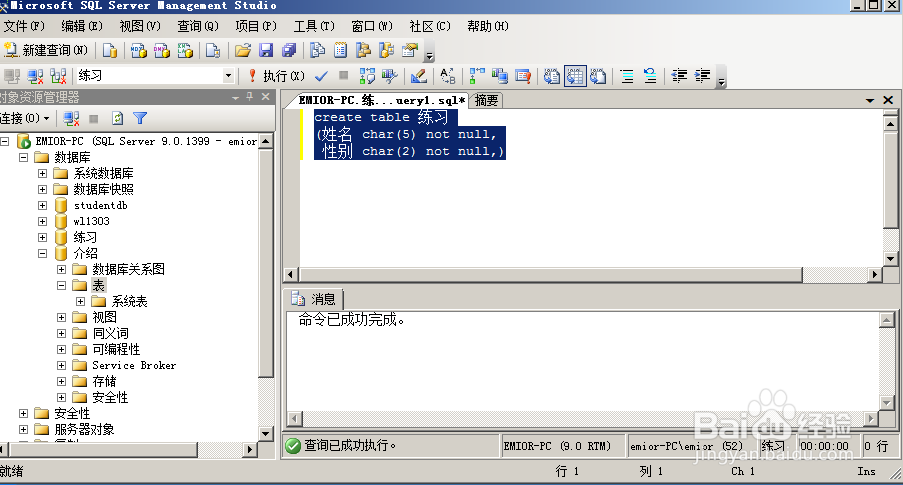
Task: Display the estimated execution plan
Action: (367, 76)
